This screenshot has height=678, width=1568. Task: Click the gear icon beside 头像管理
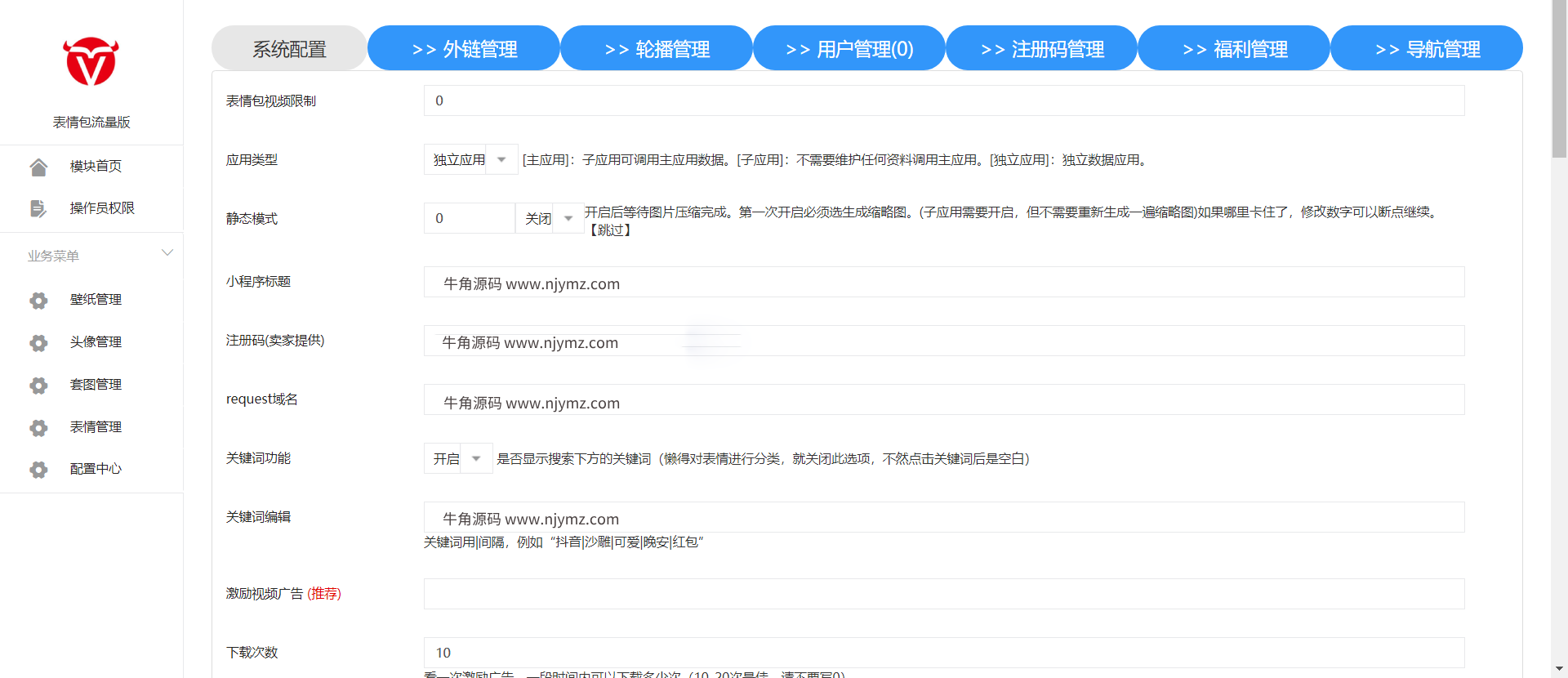[38, 342]
